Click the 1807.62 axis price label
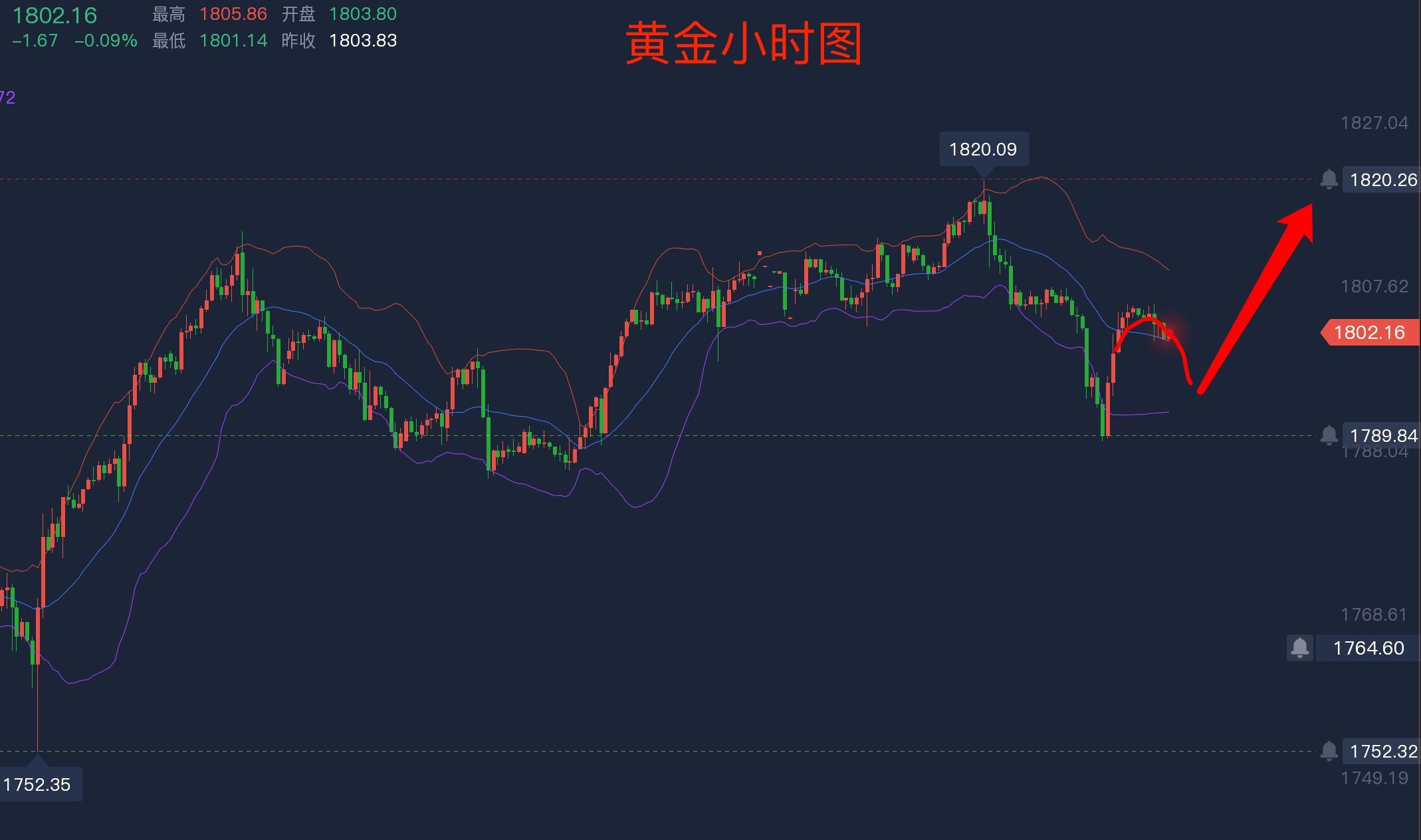Viewport: 1421px width, 840px height. (x=1374, y=286)
